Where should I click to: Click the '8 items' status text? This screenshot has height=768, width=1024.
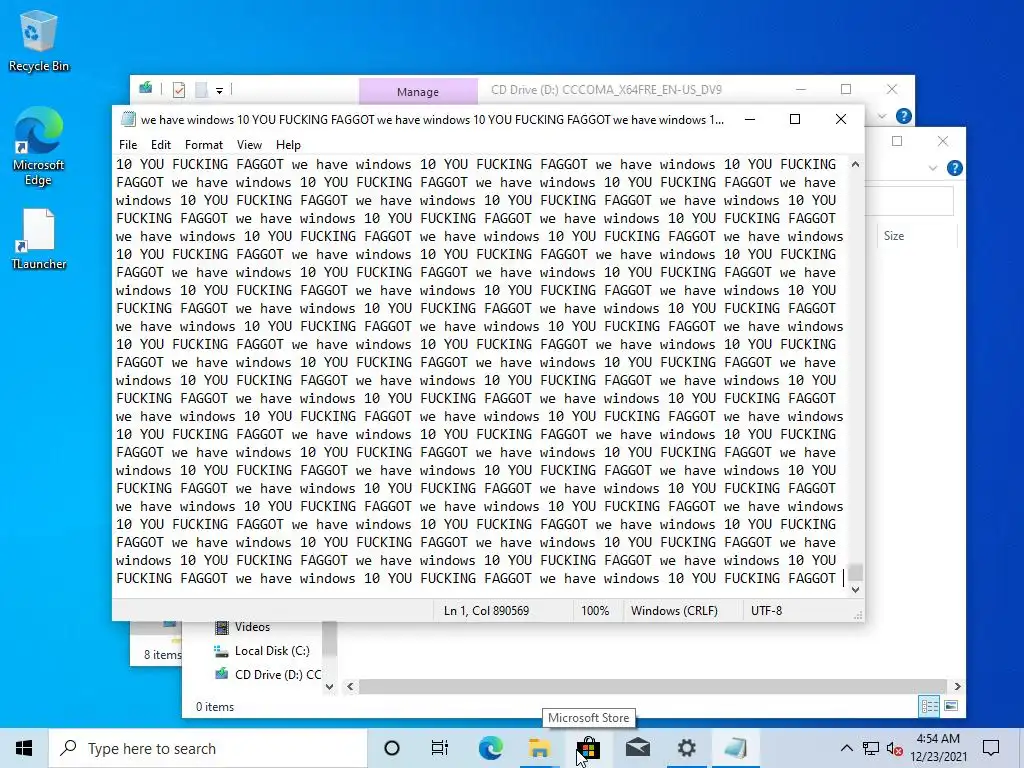pyautogui.click(x=163, y=654)
